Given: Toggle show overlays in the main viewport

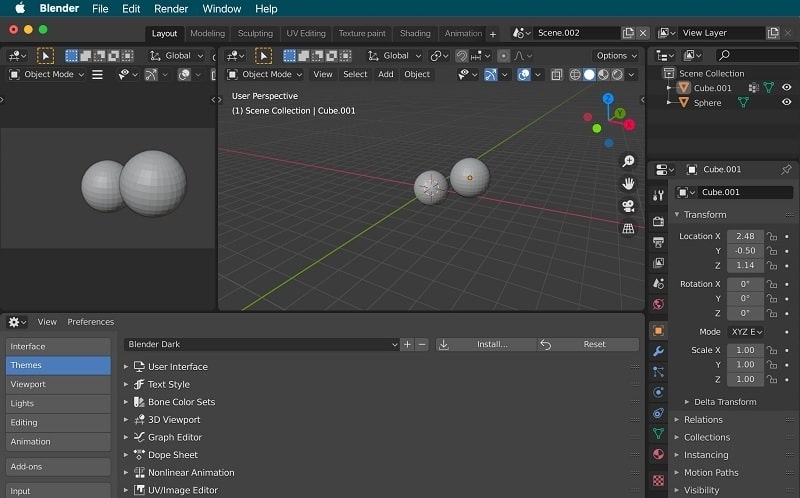Looking at the screenshot, I should (523, 74).
